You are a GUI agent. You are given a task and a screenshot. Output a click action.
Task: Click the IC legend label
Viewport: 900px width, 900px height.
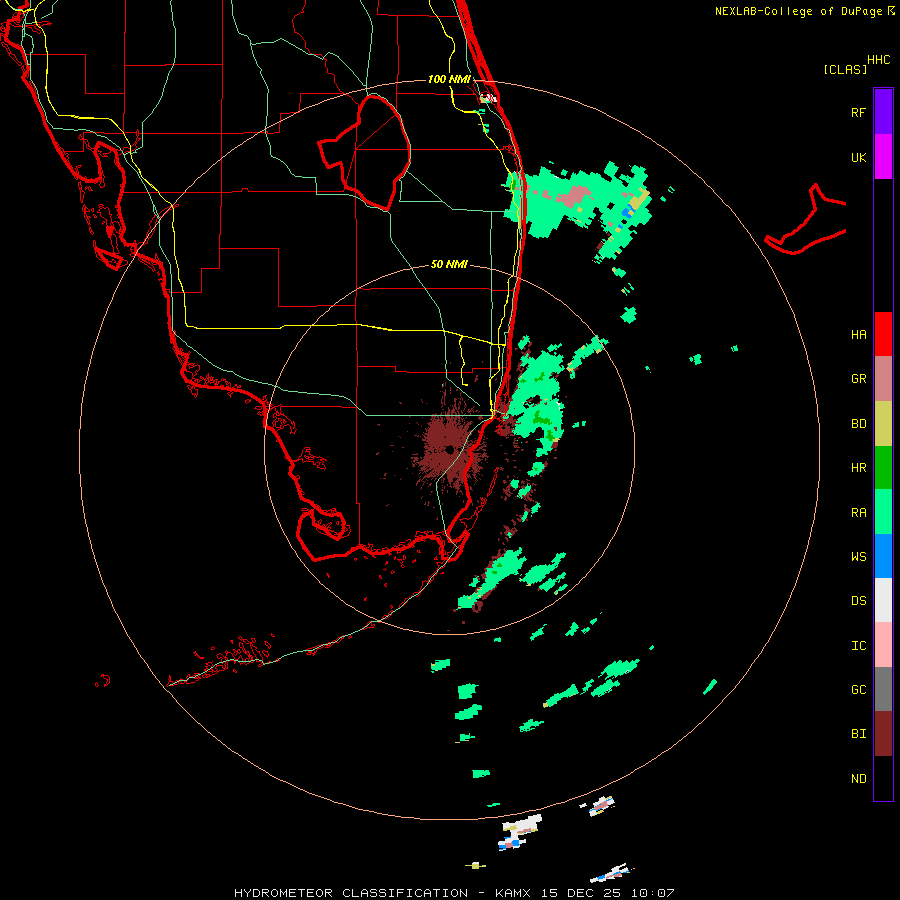click(x=858, y=646)
